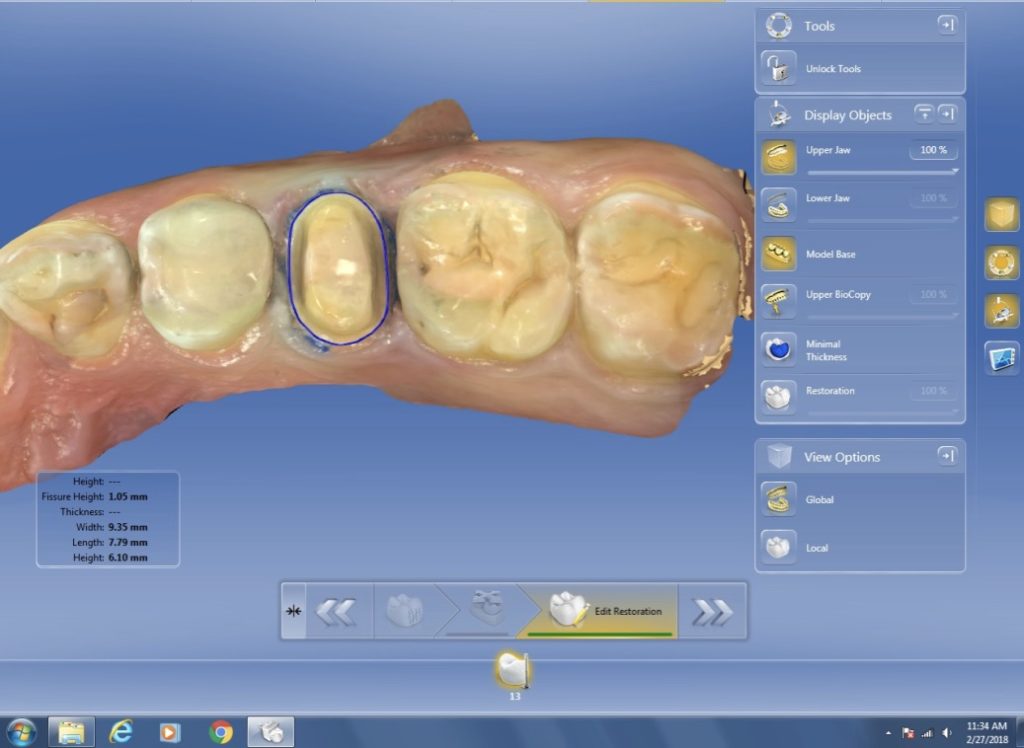Open Google Chrome from the taskbar

tap(221, 732)
